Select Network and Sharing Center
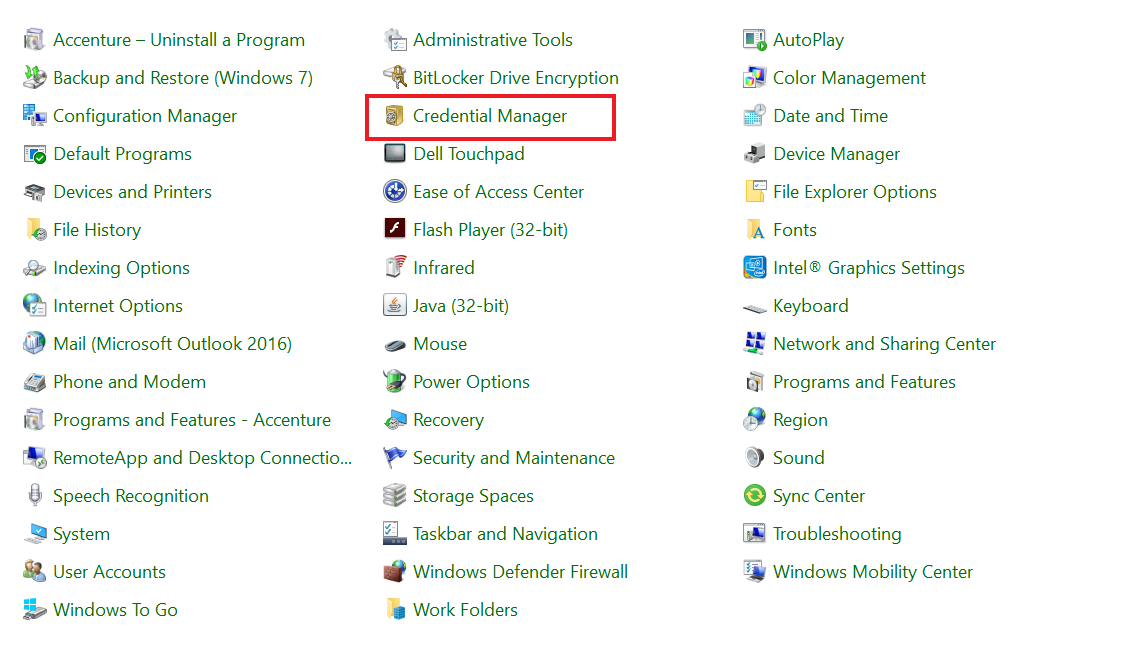The image size is (1135, 649). click(884, 343)
